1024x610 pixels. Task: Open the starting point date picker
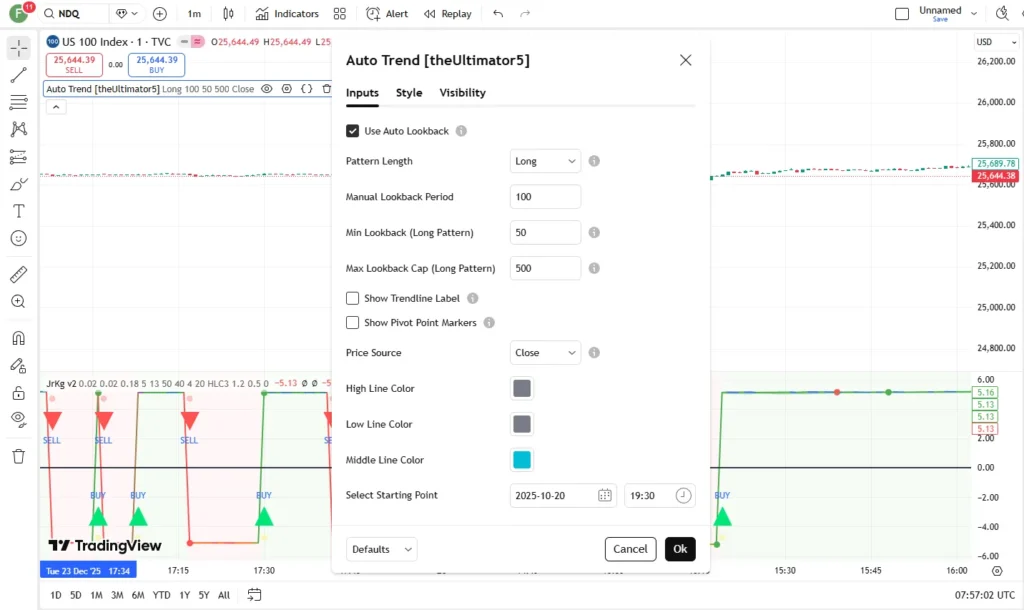[563, 496]
